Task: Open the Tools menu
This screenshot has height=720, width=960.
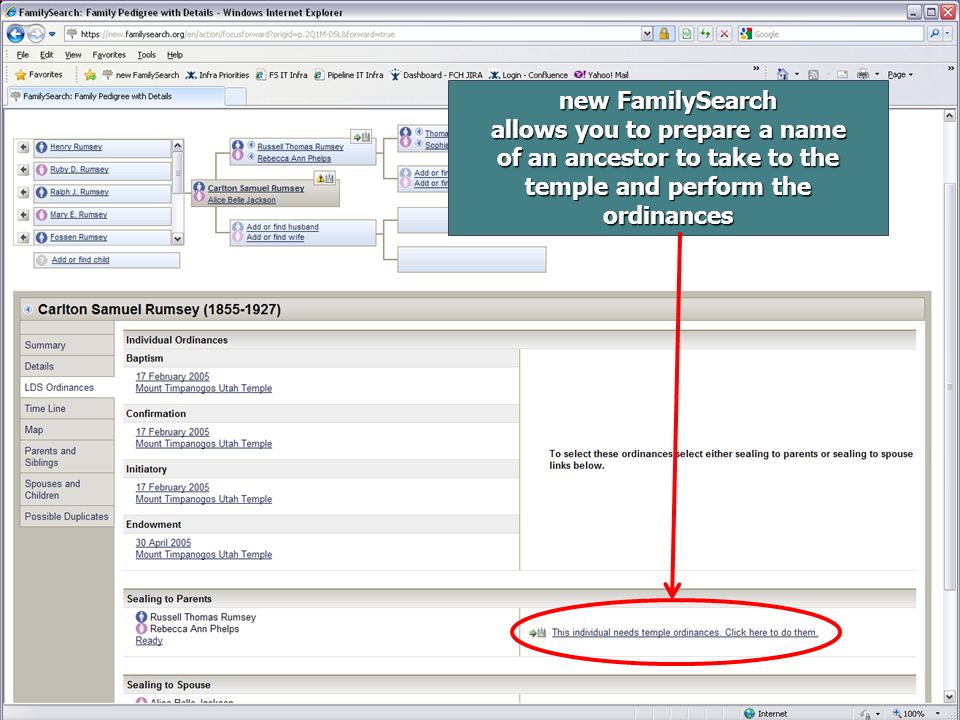Action: [146, 54]
